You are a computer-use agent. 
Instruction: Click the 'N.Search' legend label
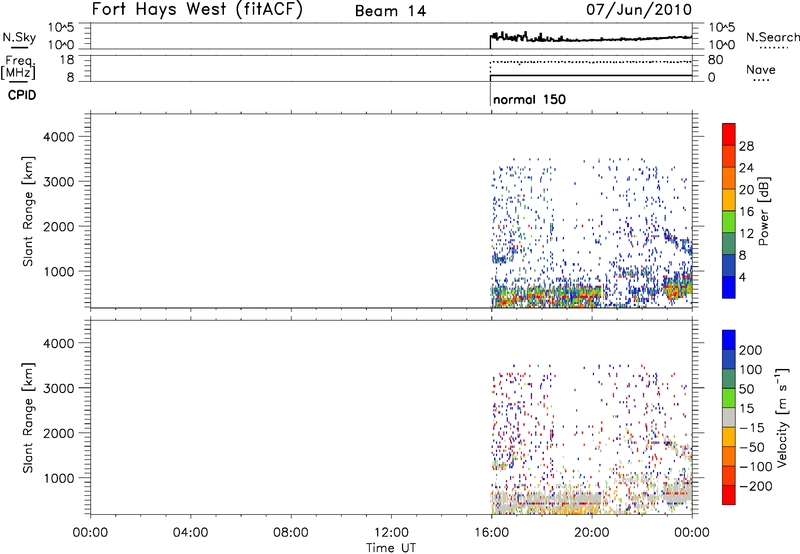coord(772,37)
